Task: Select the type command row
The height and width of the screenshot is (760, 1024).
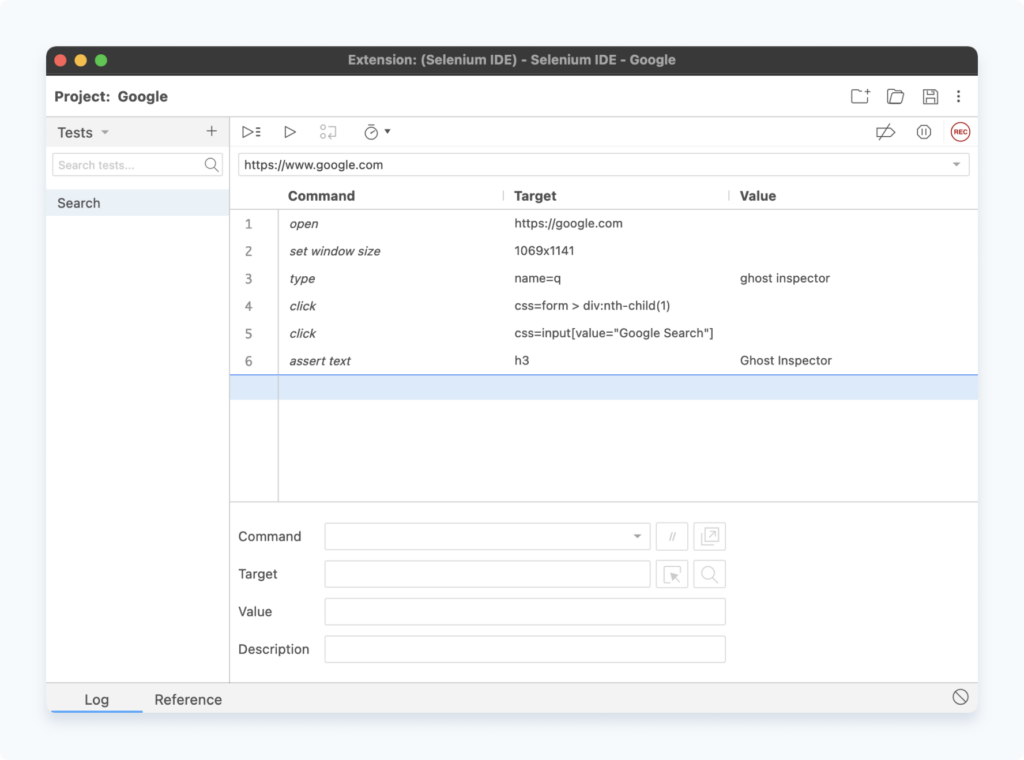Action: coord(603,278)
